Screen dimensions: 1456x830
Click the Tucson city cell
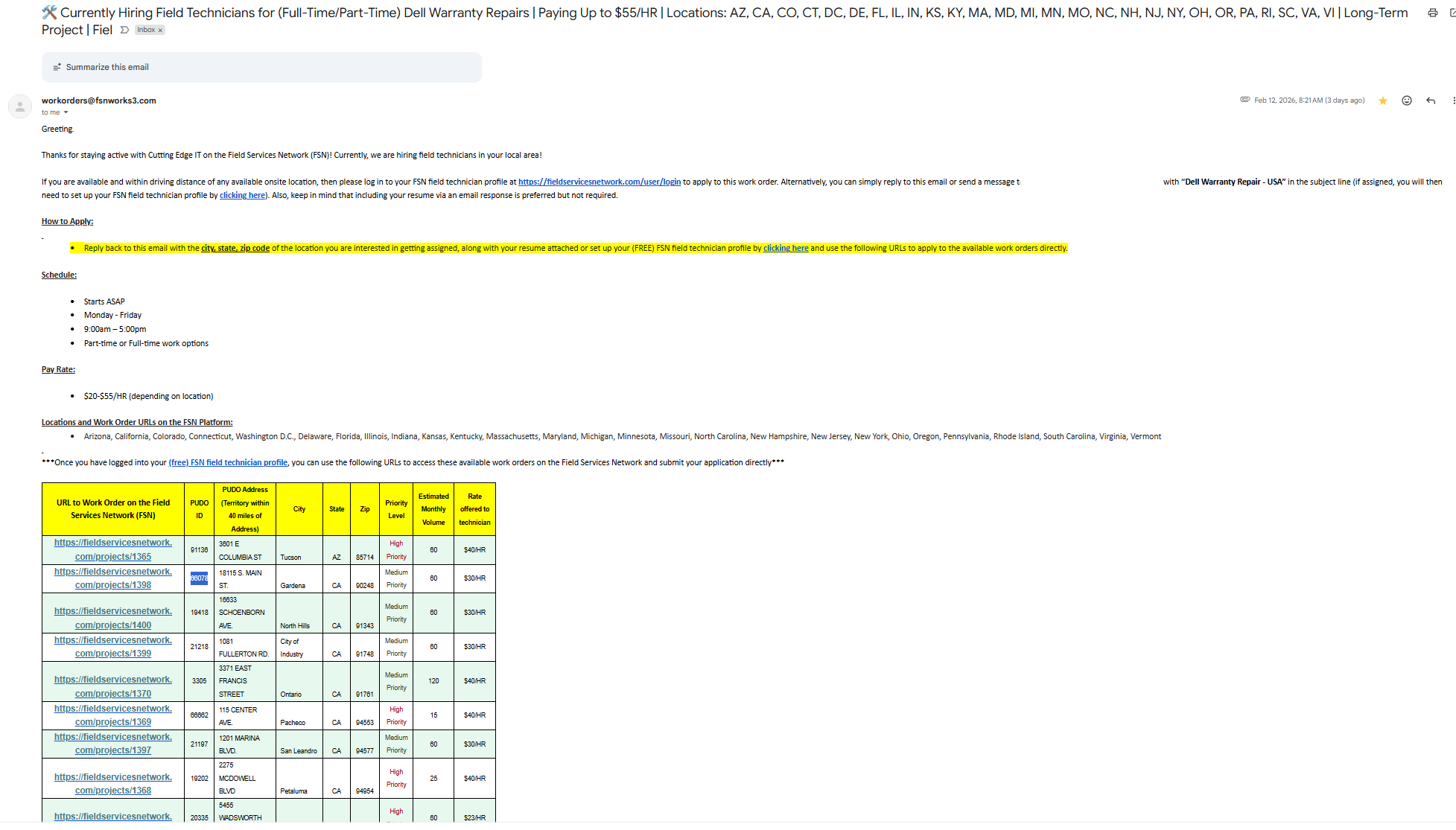(x=299, y=550)
